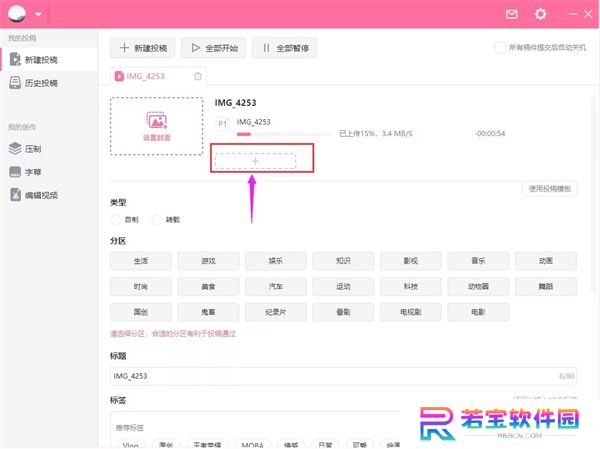Choose the 游戏 category
This screenshot has width=600, height=449.
[x=208, y=261]
